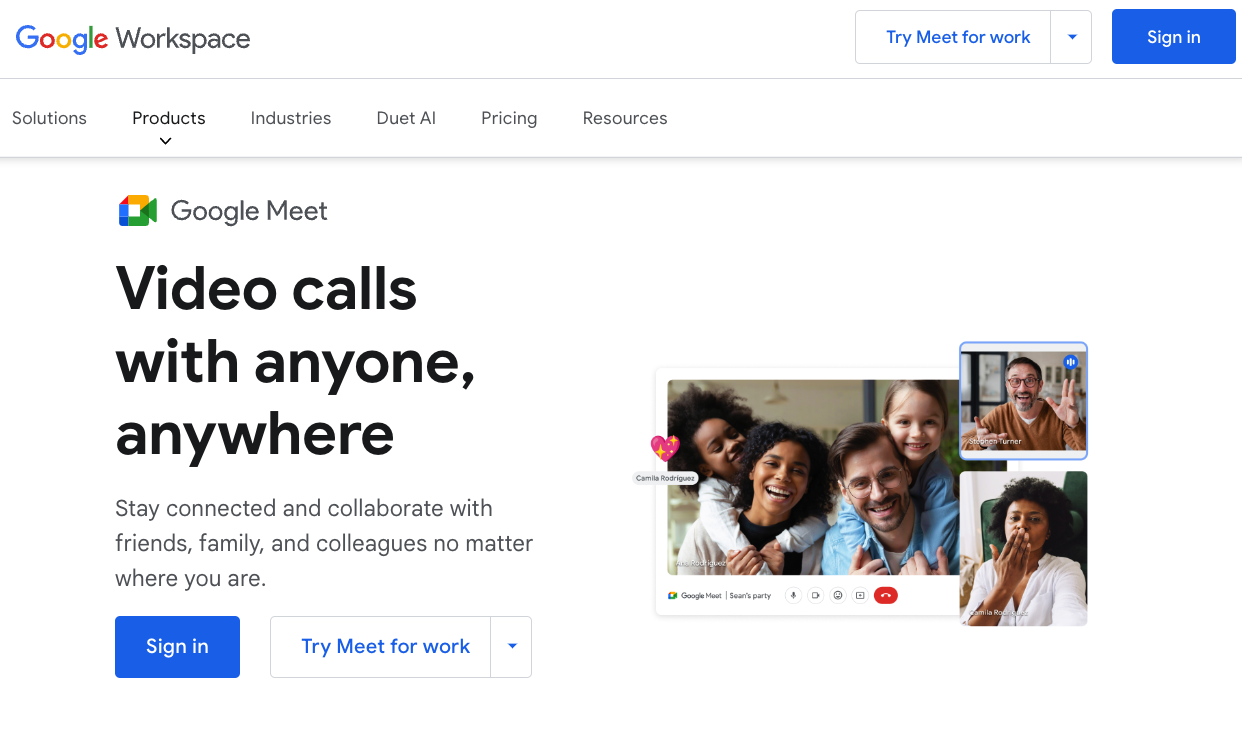The width and height of the screenshot is (1242, 739).
Task: Select Duet AI in the navigation bar
Action: click(x=406, y=118)
